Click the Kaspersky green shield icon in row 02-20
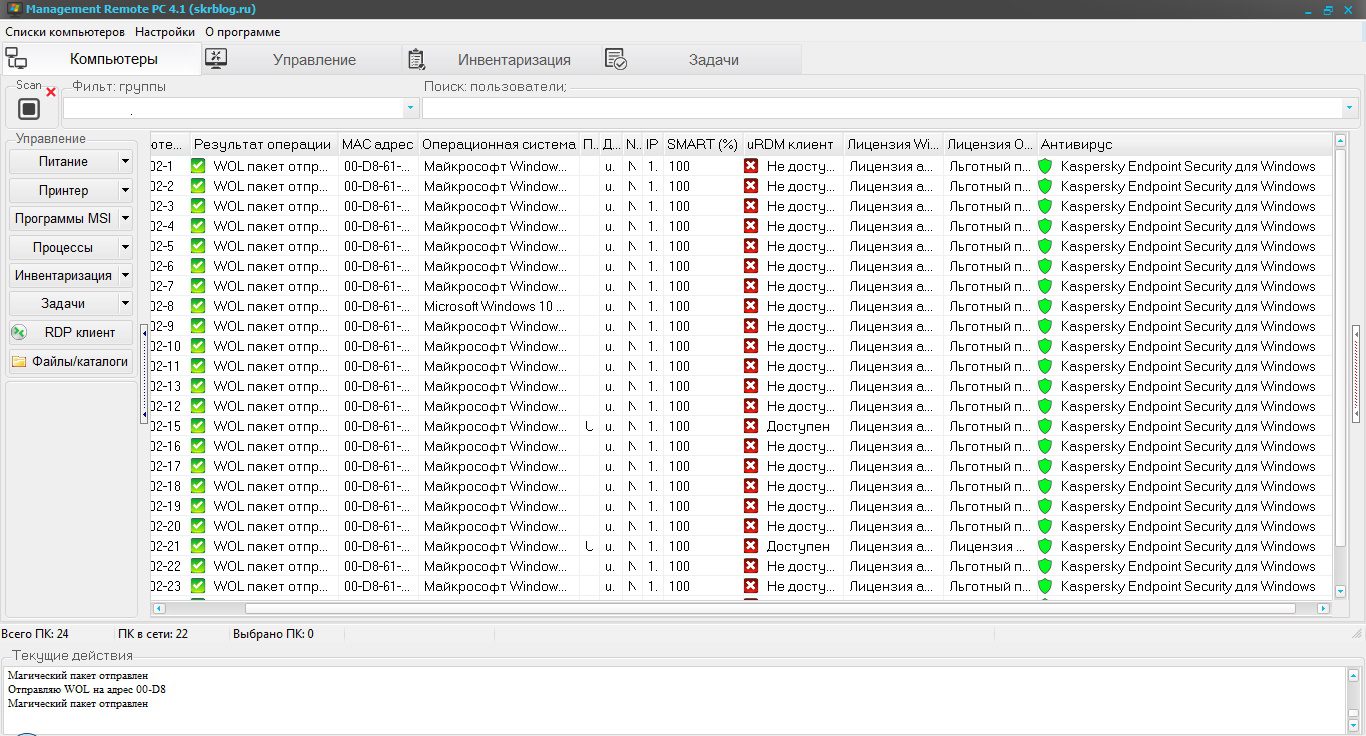The height and width of the screenshot is (736, 1366). click(x=1045, y=526)
